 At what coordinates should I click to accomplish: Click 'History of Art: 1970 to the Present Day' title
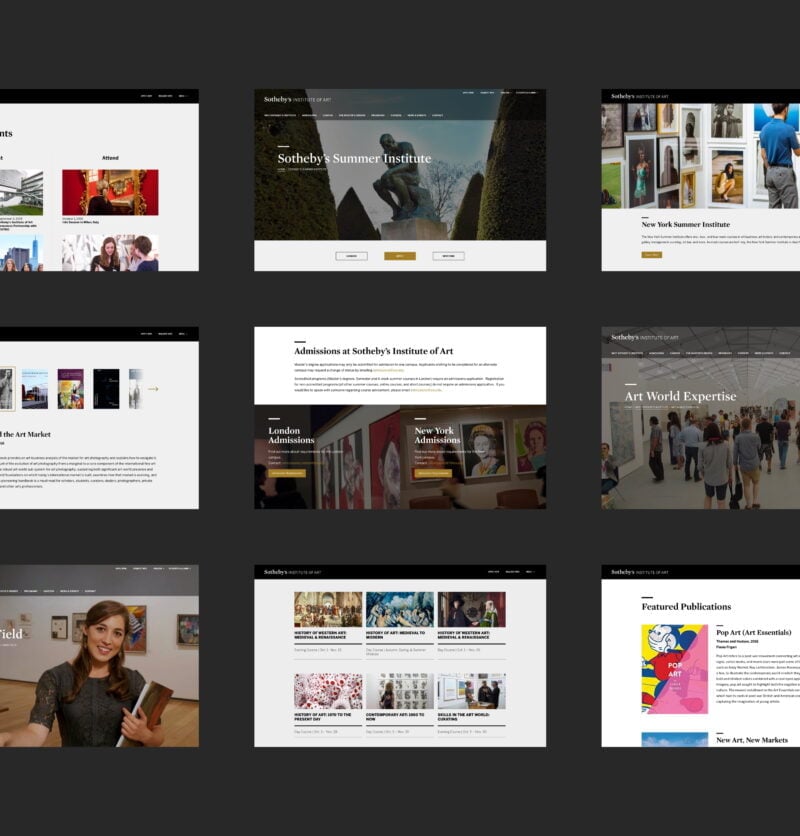(x=323, y=717)
